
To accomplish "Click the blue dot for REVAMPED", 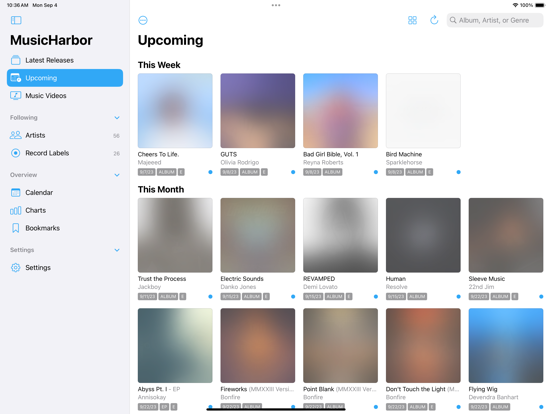I will click(376, 296).
